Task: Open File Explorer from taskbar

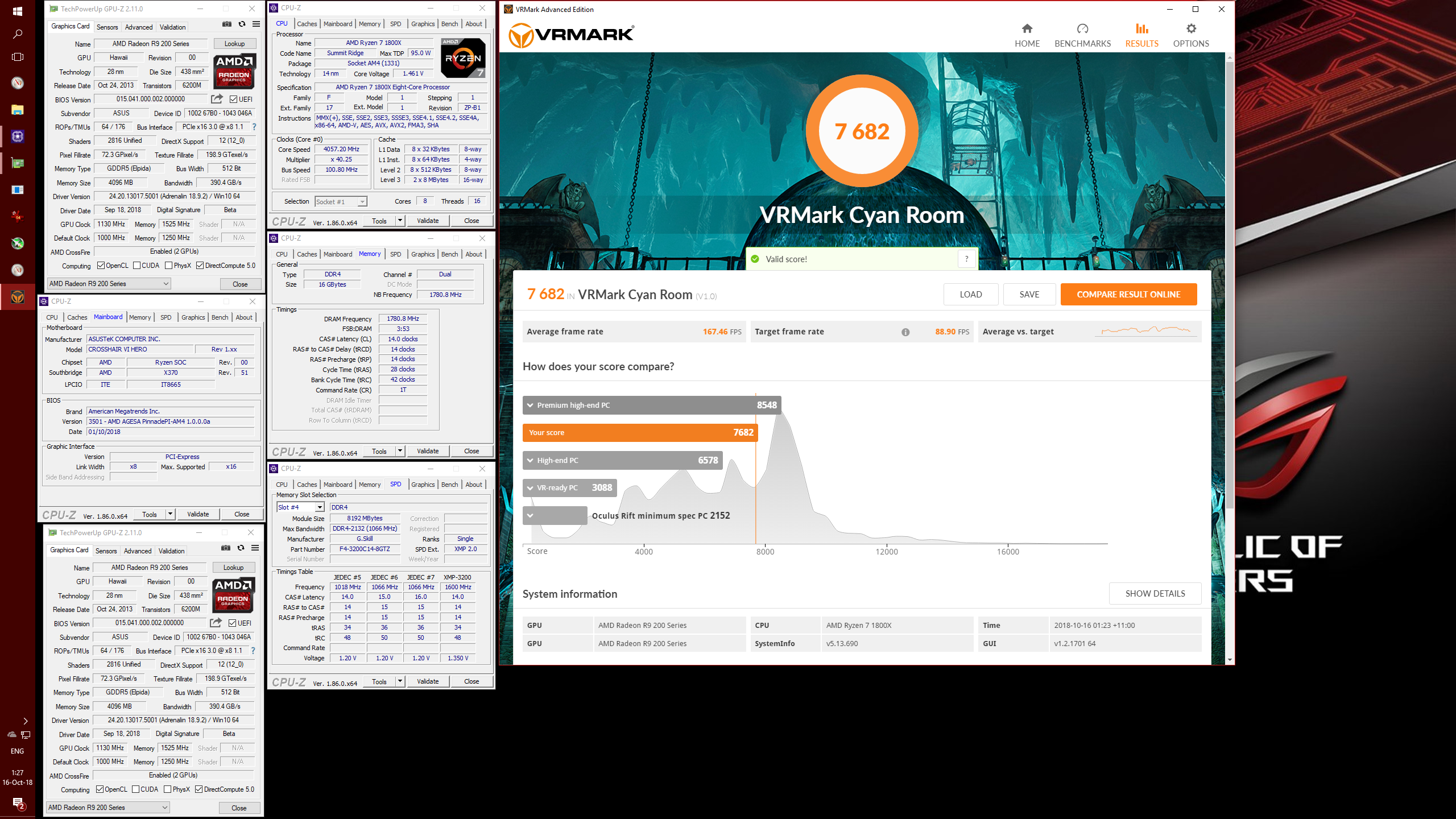Action: coord(18,110)
